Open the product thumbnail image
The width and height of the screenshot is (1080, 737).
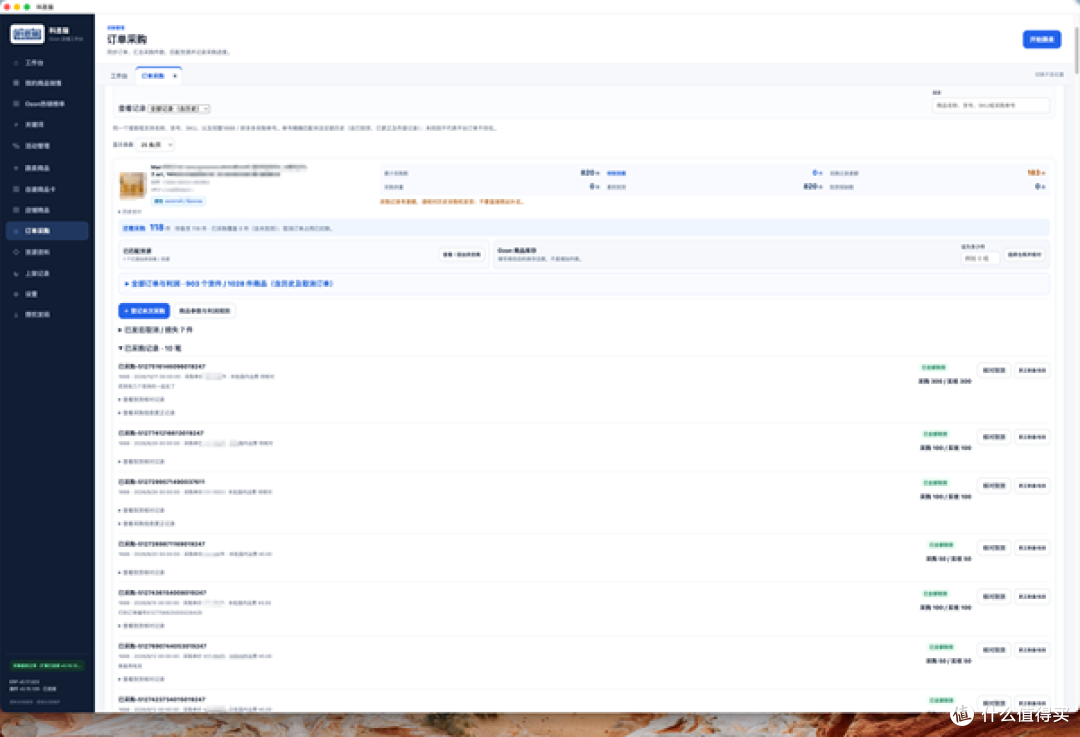click(x=132, y=185)
